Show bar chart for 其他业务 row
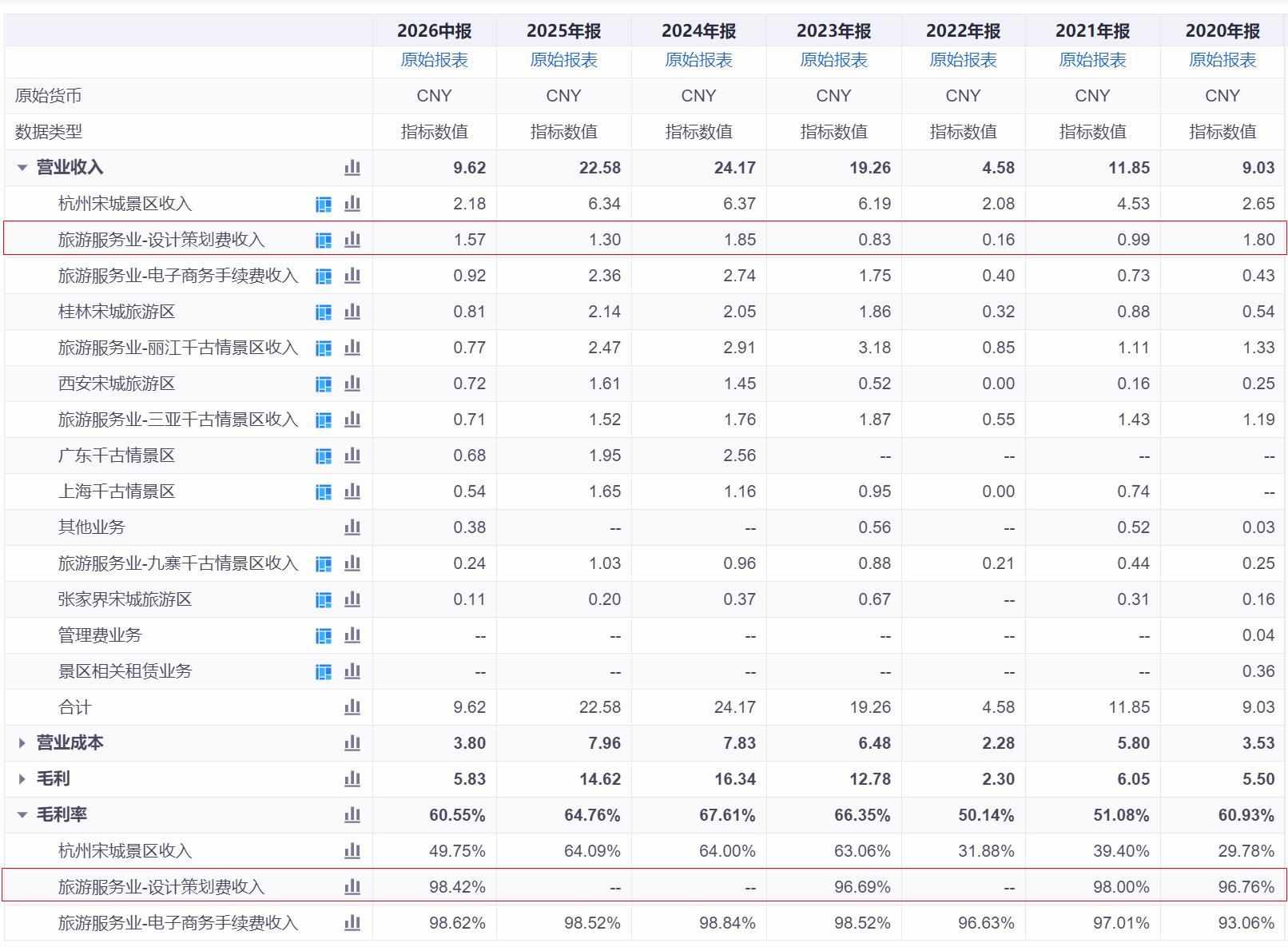This screenshot has width=1288, height=947. click(x=352, y=527)
